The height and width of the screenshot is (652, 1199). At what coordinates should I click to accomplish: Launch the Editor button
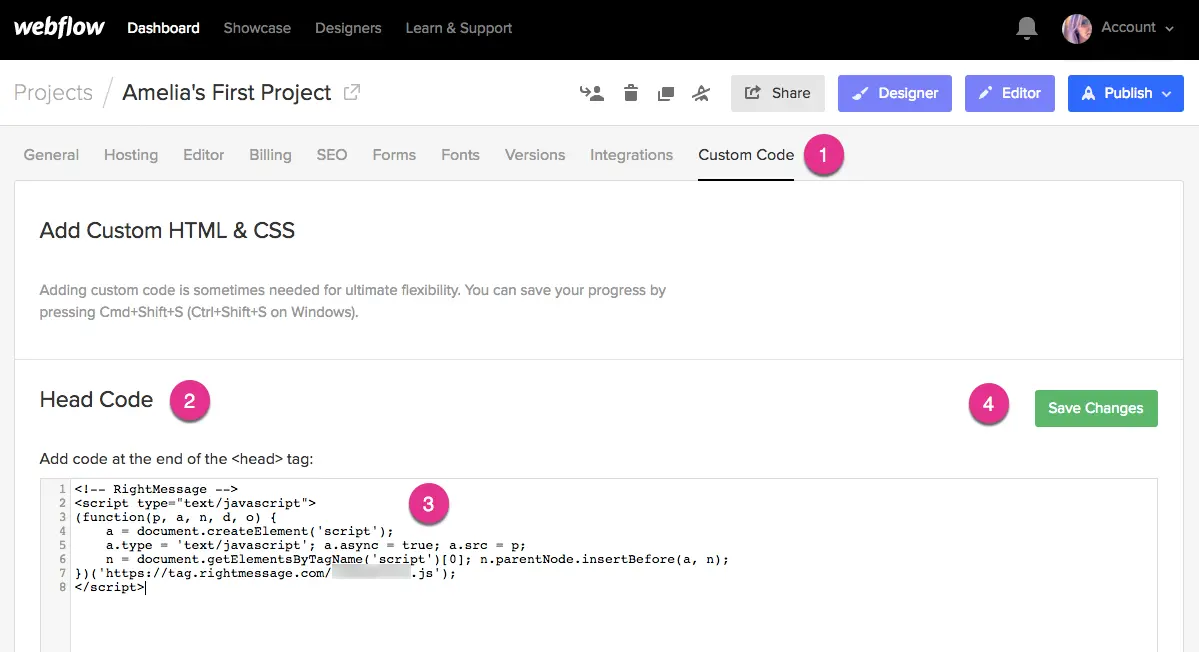[1008, 93]
